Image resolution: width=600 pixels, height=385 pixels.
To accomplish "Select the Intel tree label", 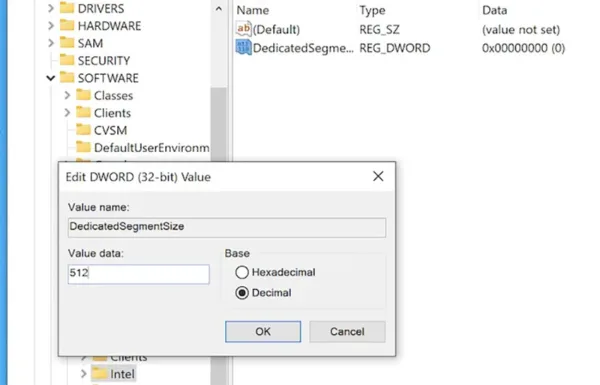I will (122, 374).
